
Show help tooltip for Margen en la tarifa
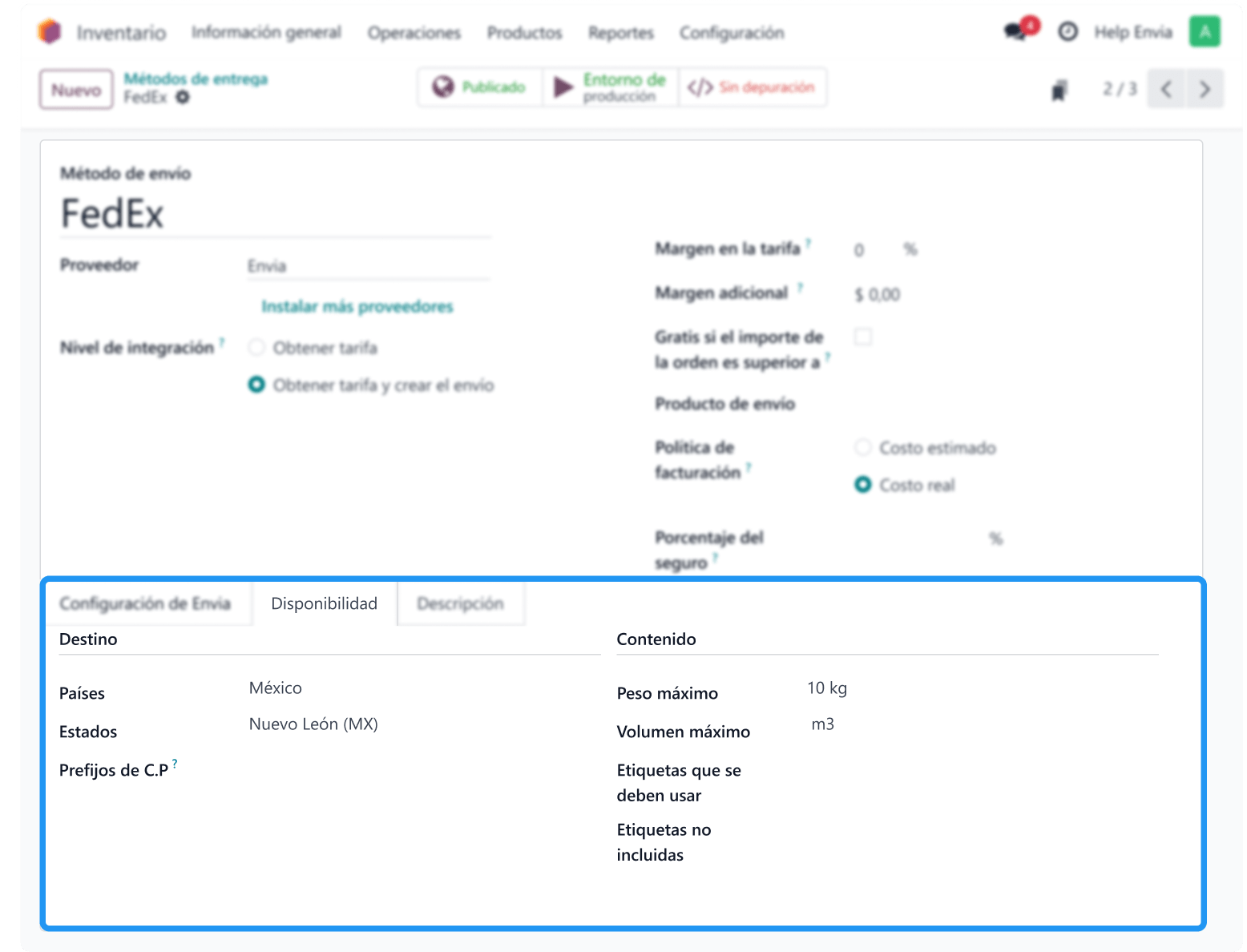(808, 243)
